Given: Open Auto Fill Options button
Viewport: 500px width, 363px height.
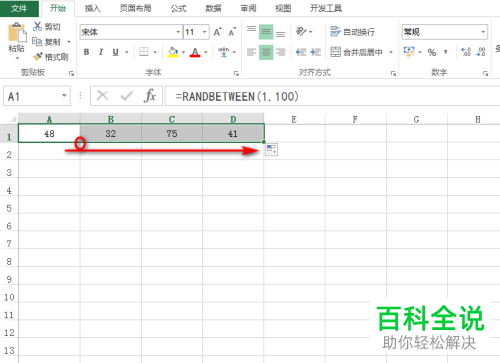Looking at the screenshot, I should 272,150.
